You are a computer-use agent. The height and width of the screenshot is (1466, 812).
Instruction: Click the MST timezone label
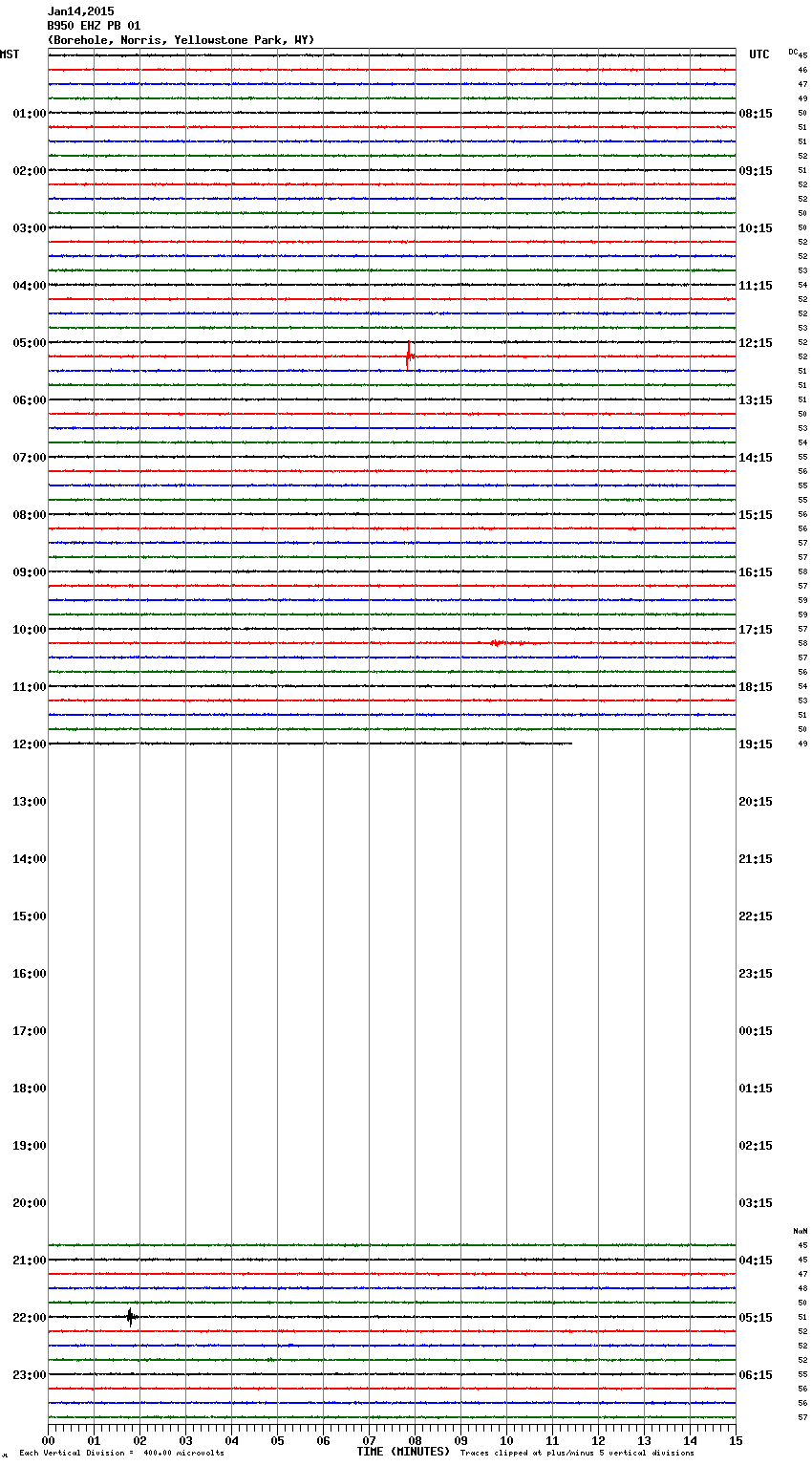click(x=10, y=54)
